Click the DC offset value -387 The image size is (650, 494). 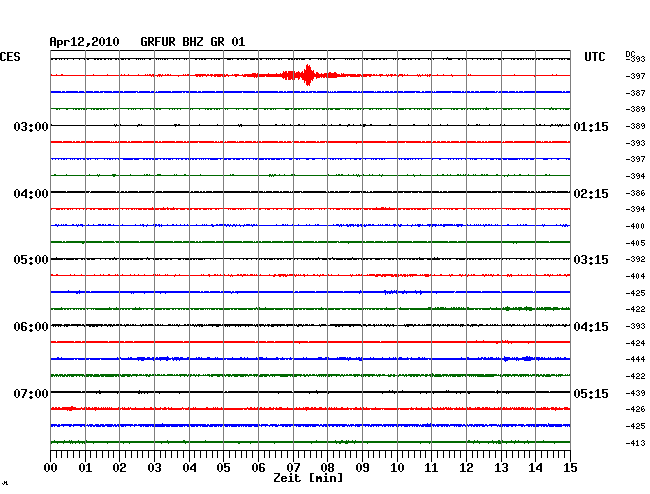635,93
